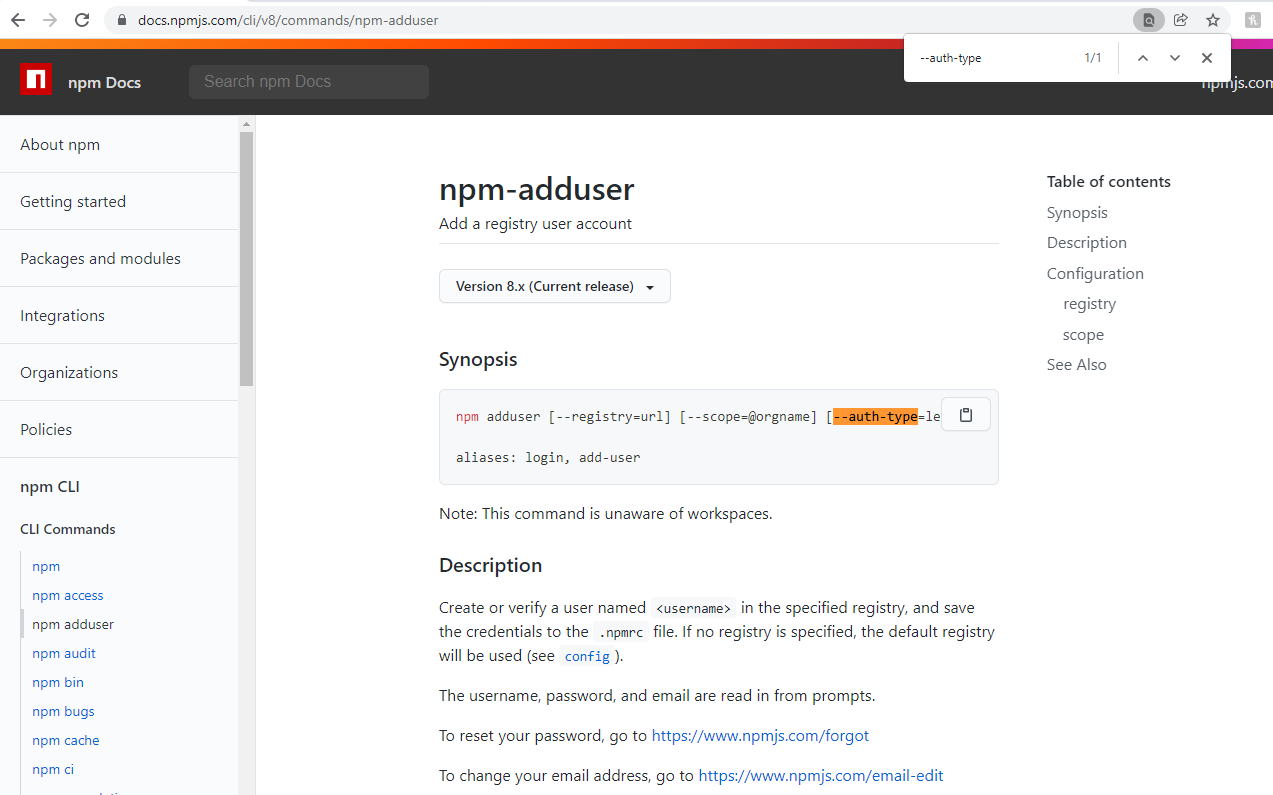
Task: Reload the page
Action: [x=83, y=20]
